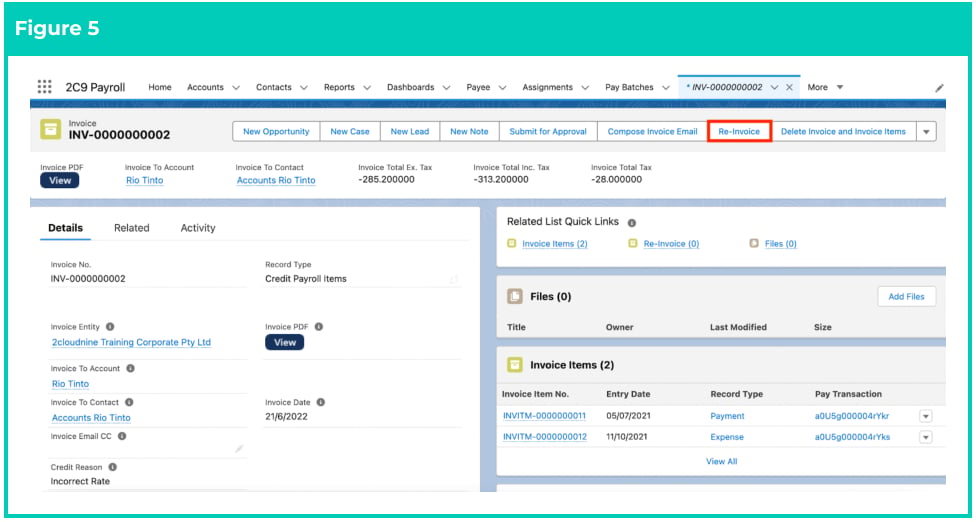Click the change Record Type icon
976x522 pixels.
click(454, 280)
